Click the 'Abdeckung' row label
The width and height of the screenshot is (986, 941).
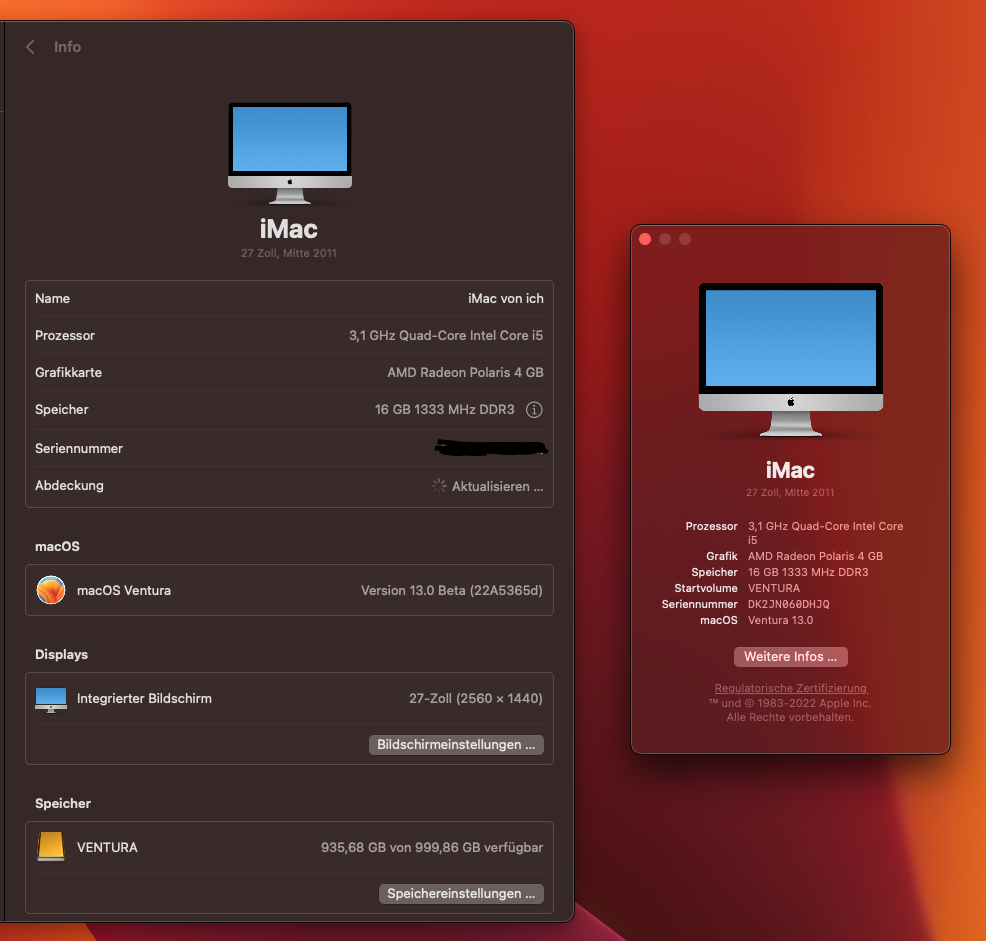point(69,486)
